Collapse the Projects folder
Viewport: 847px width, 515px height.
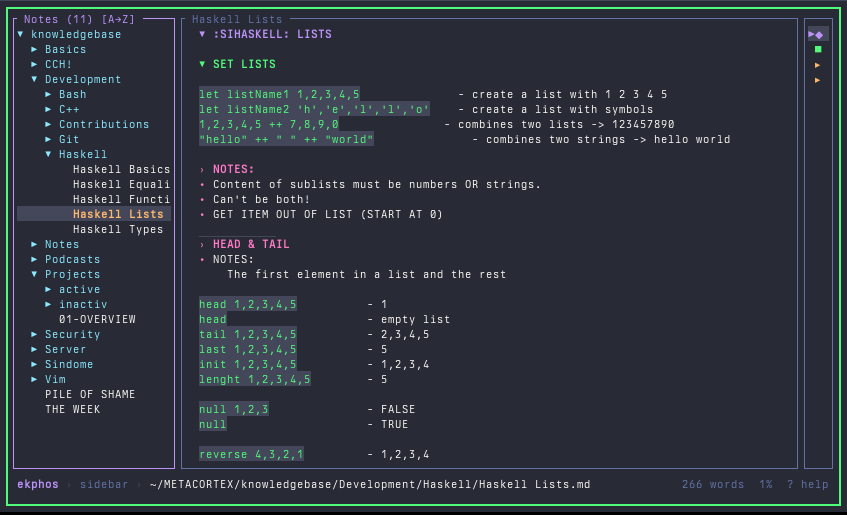pyautogui.click(x=34, y=274)
